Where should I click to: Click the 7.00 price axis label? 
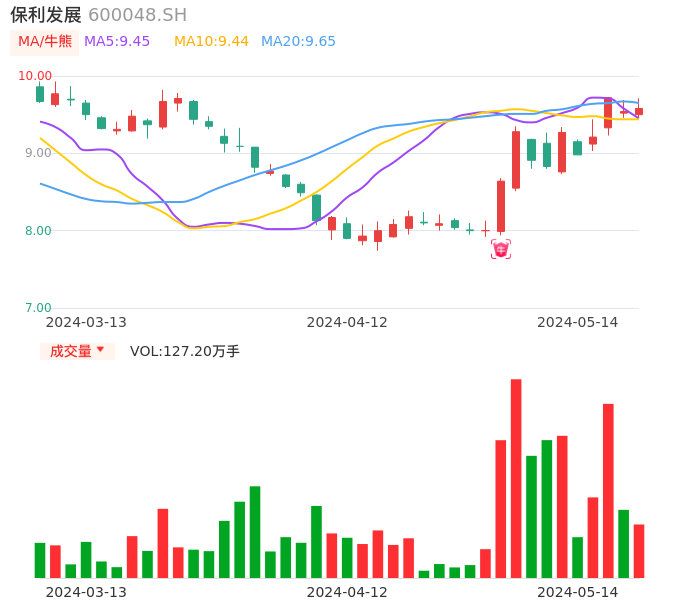click(39, 308)
